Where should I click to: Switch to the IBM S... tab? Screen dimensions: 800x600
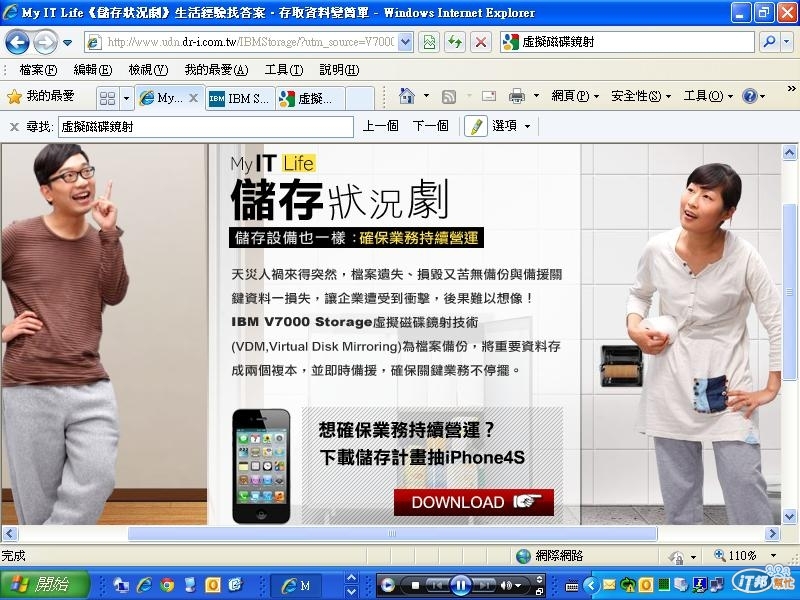(240, 98)
